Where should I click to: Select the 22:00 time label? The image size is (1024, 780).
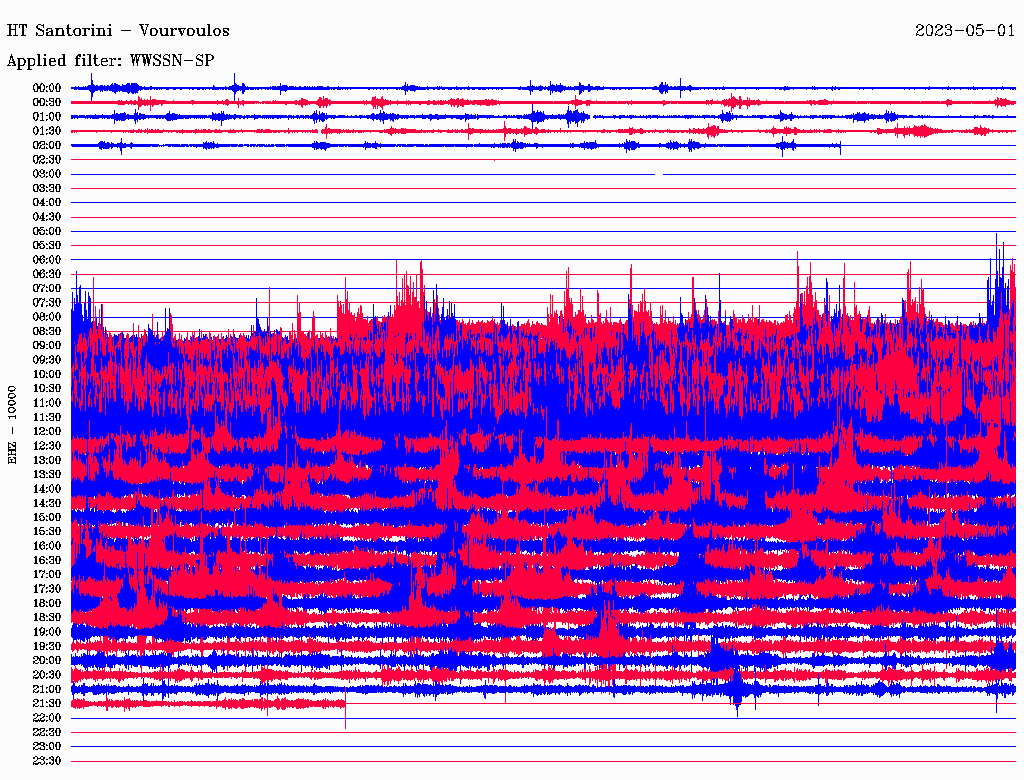[x=48, y=718]
